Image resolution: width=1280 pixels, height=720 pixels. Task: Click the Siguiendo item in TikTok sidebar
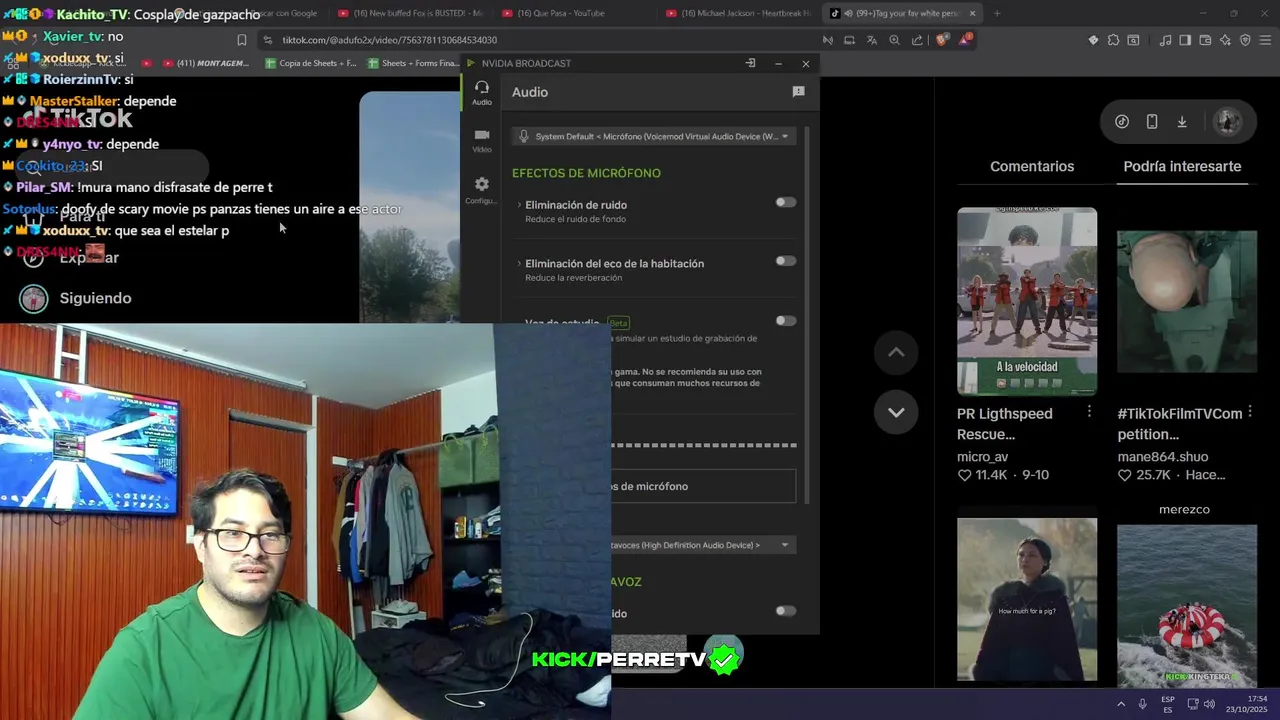tap(76, 298)
